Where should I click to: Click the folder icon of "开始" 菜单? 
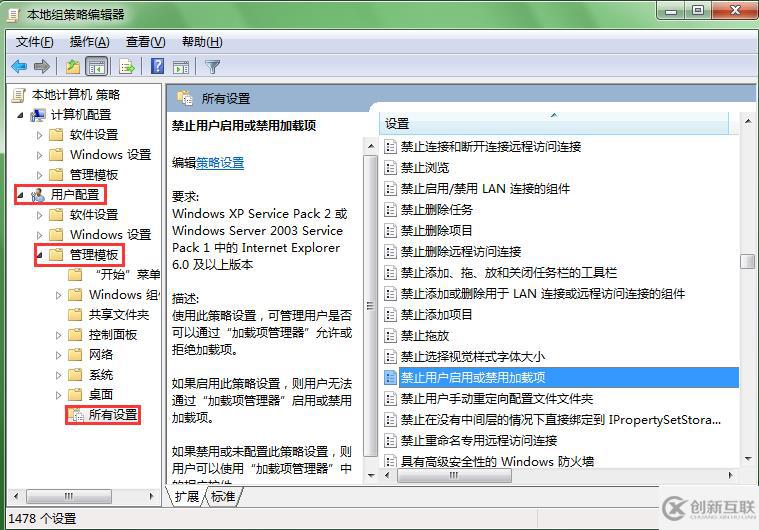[75, 274]
